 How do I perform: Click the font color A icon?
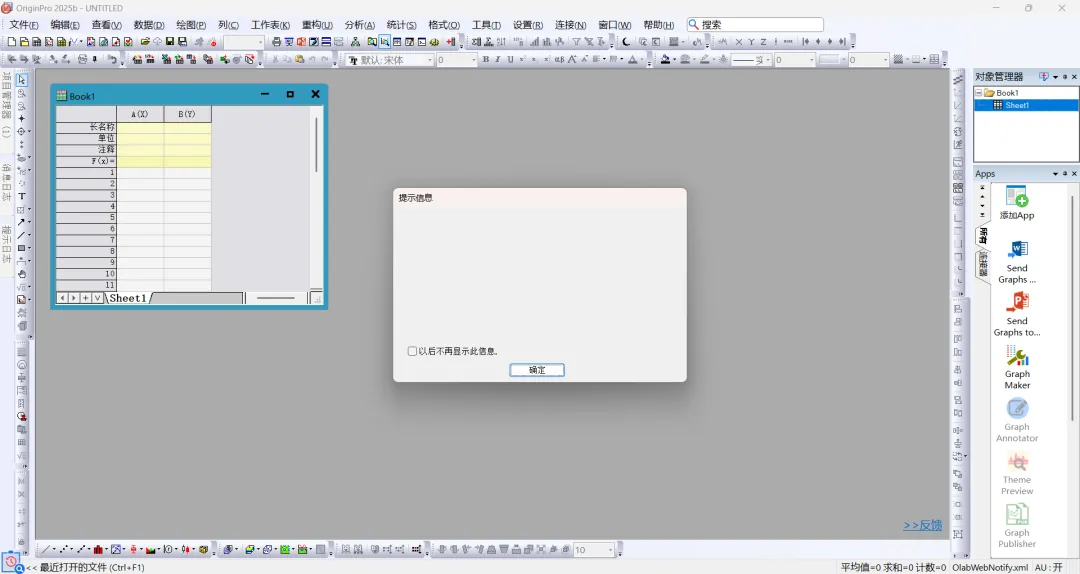click(632, 60)
